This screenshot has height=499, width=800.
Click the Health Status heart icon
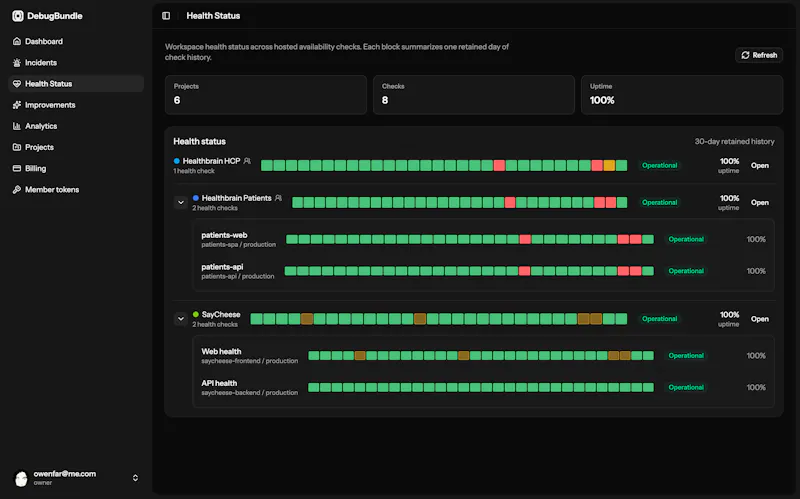coord(17,84)
